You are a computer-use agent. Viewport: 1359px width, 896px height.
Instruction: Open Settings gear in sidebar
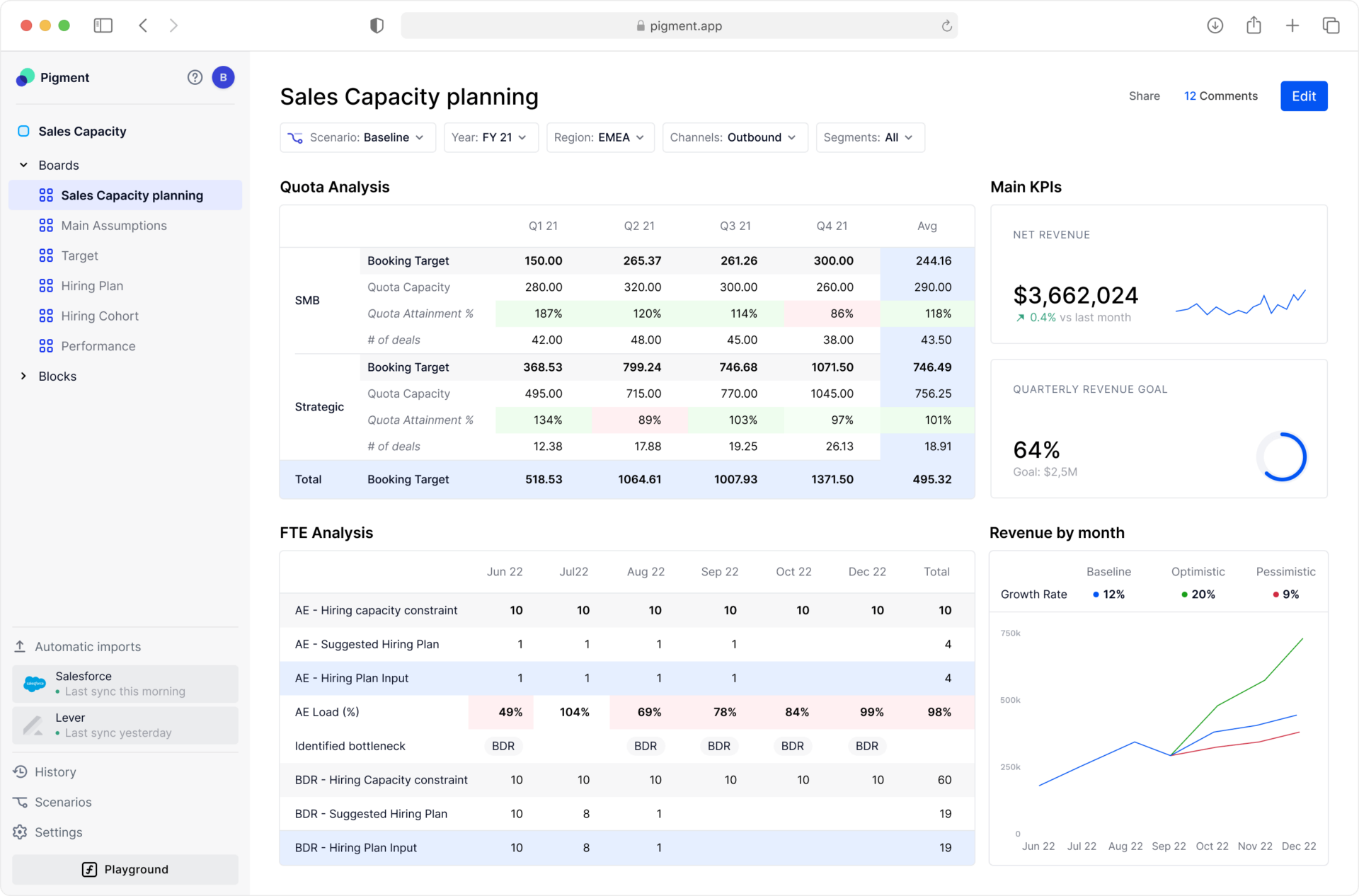click(x=21, y=832)
